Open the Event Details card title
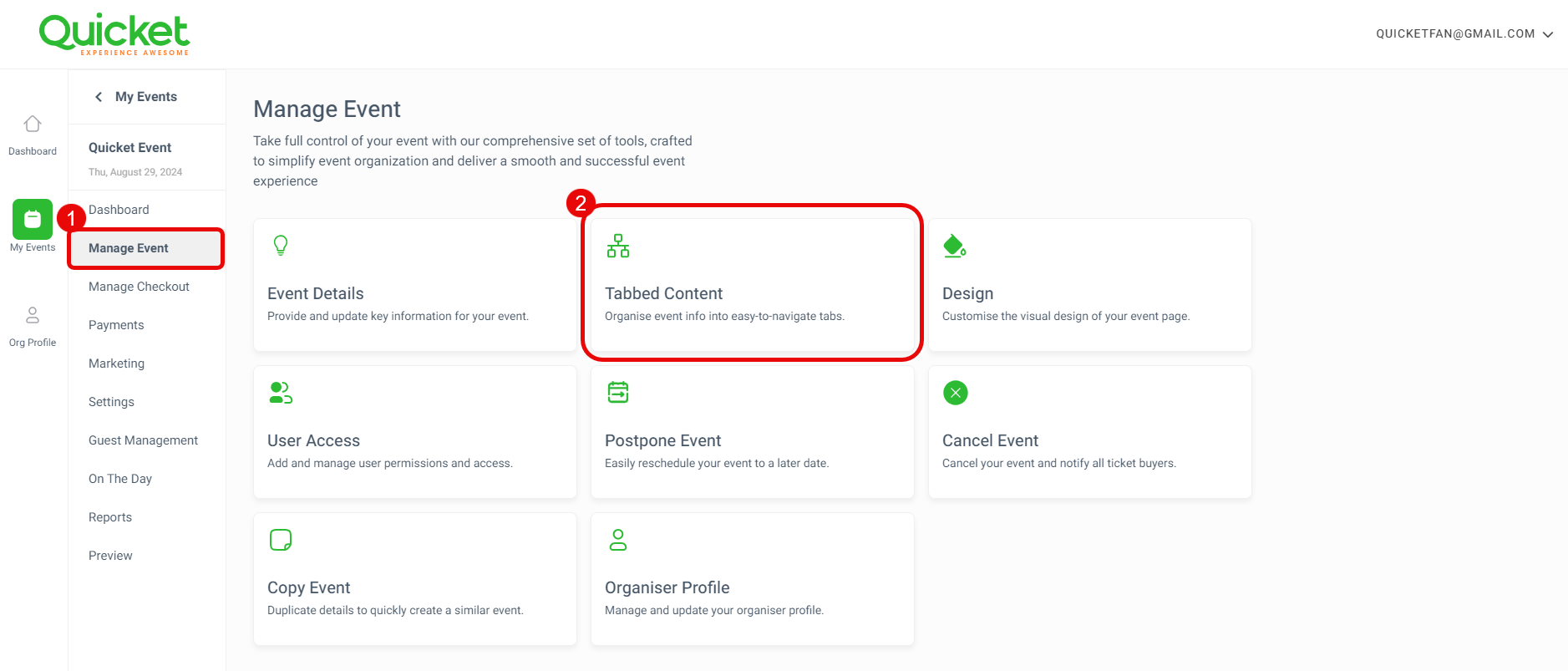The image size is (1568, 671). [316, 293]
